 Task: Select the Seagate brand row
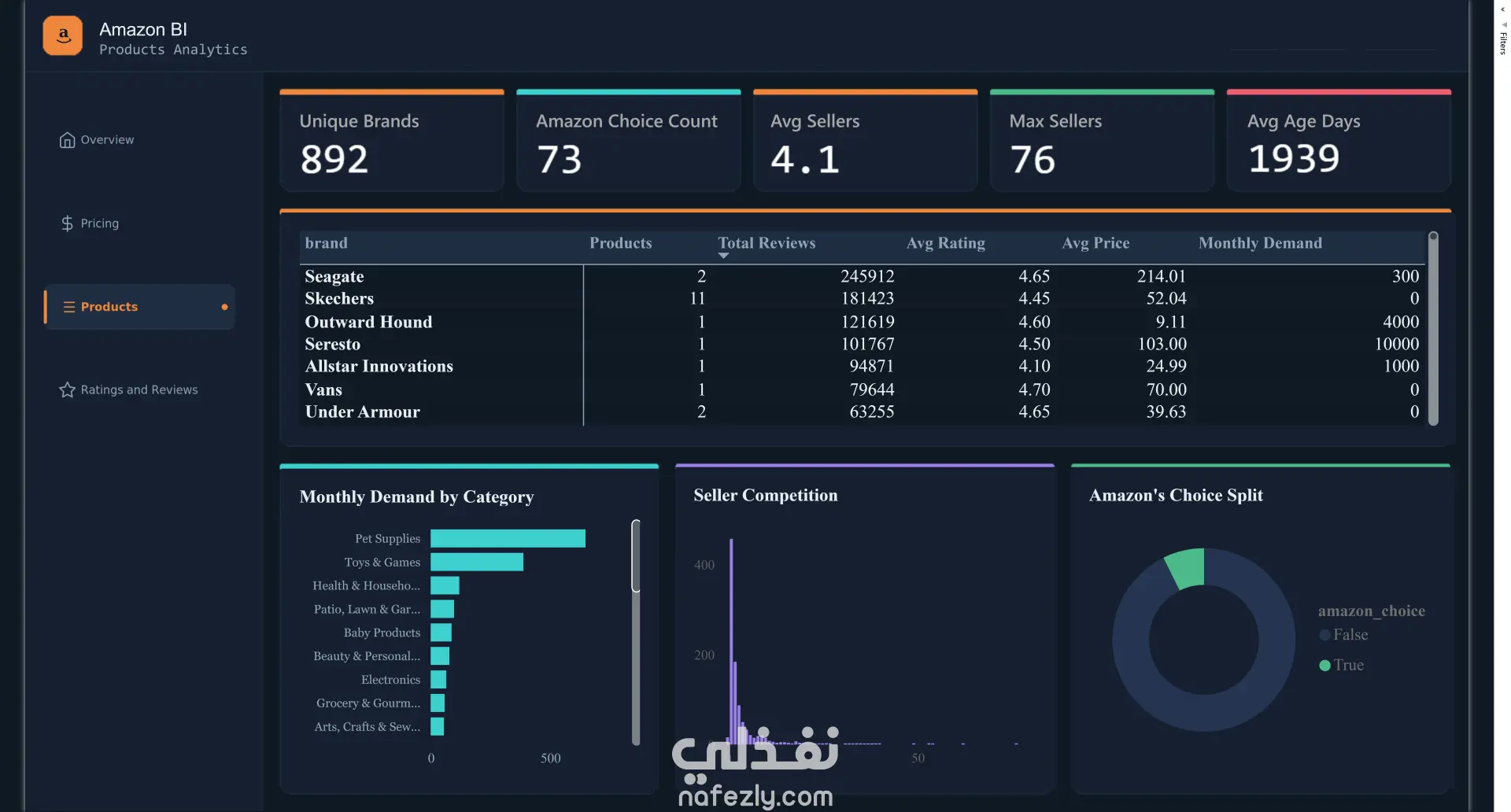click(x=862, y=276)
